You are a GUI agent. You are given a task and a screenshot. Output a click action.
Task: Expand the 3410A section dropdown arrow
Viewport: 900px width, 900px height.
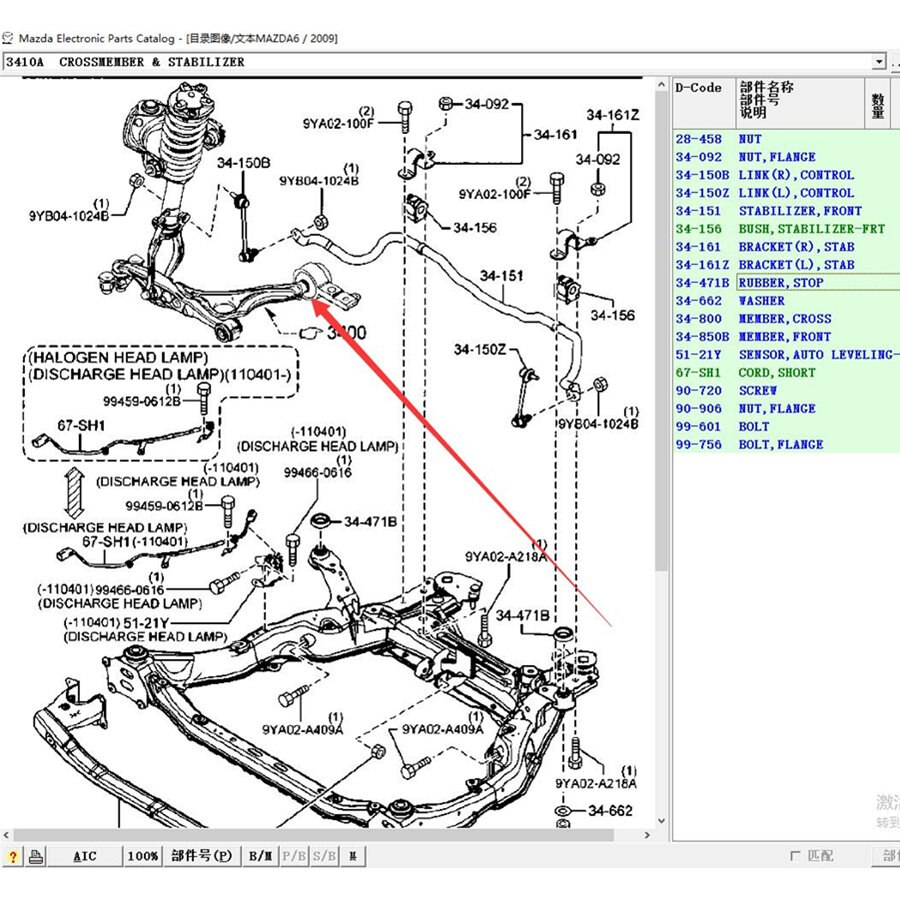pyautogui.click(x=879, y=62)
